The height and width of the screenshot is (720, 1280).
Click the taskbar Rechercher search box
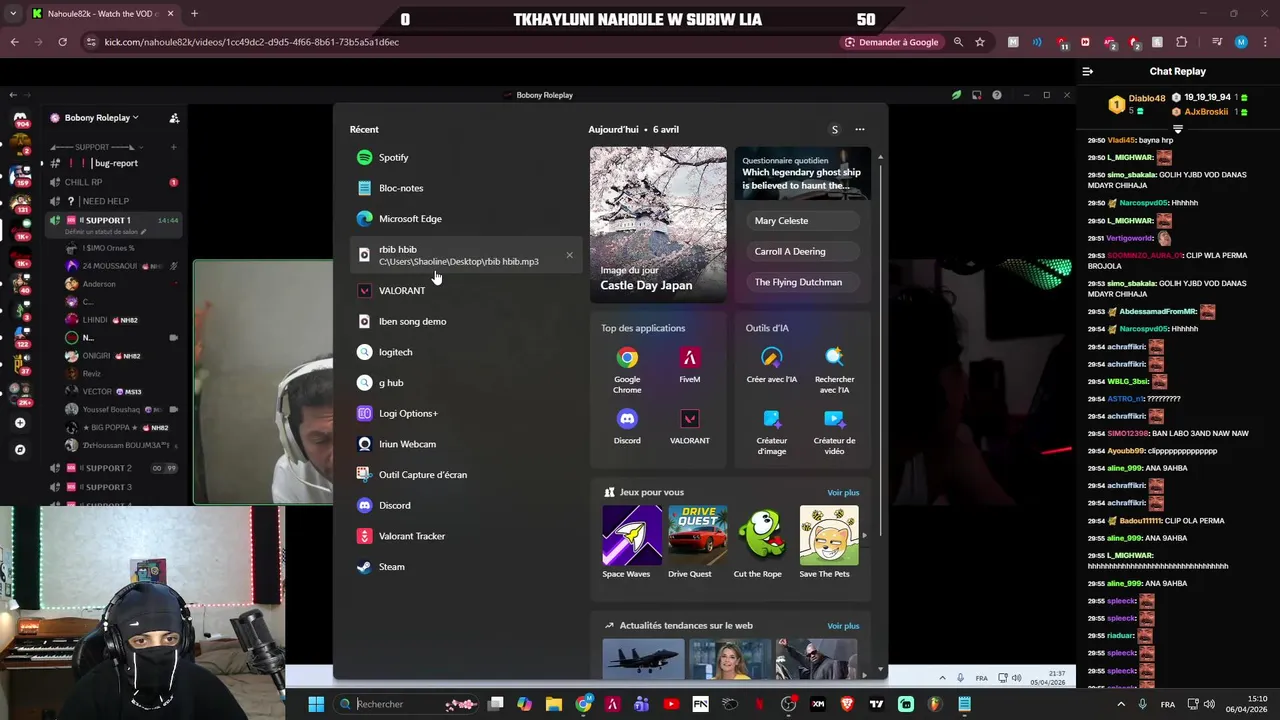(406, 704)
